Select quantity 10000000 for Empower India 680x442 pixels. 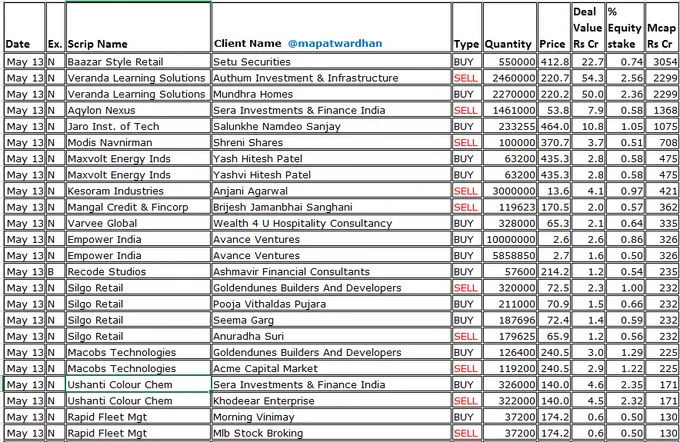(x=510, y=239)
